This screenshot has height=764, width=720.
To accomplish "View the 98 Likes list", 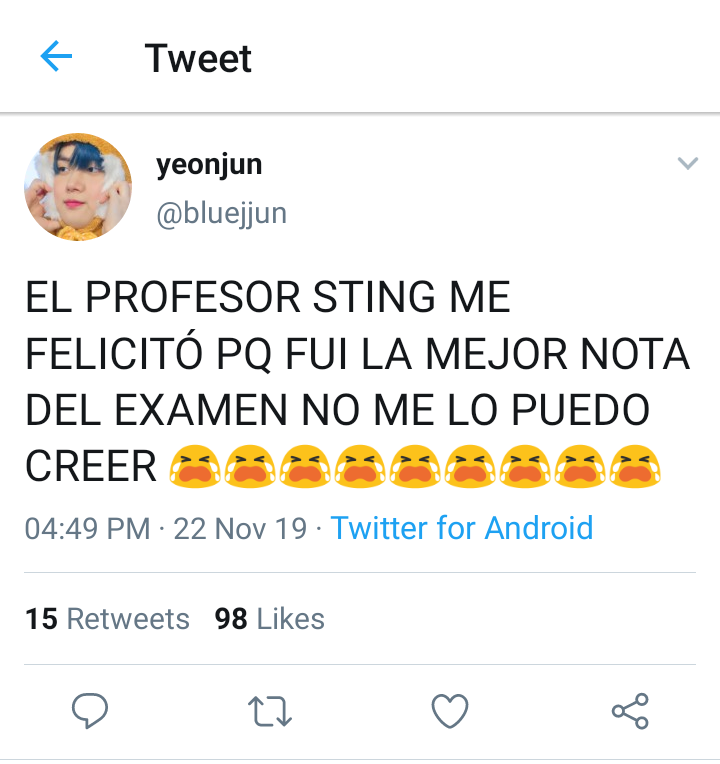I will [269, 619].
